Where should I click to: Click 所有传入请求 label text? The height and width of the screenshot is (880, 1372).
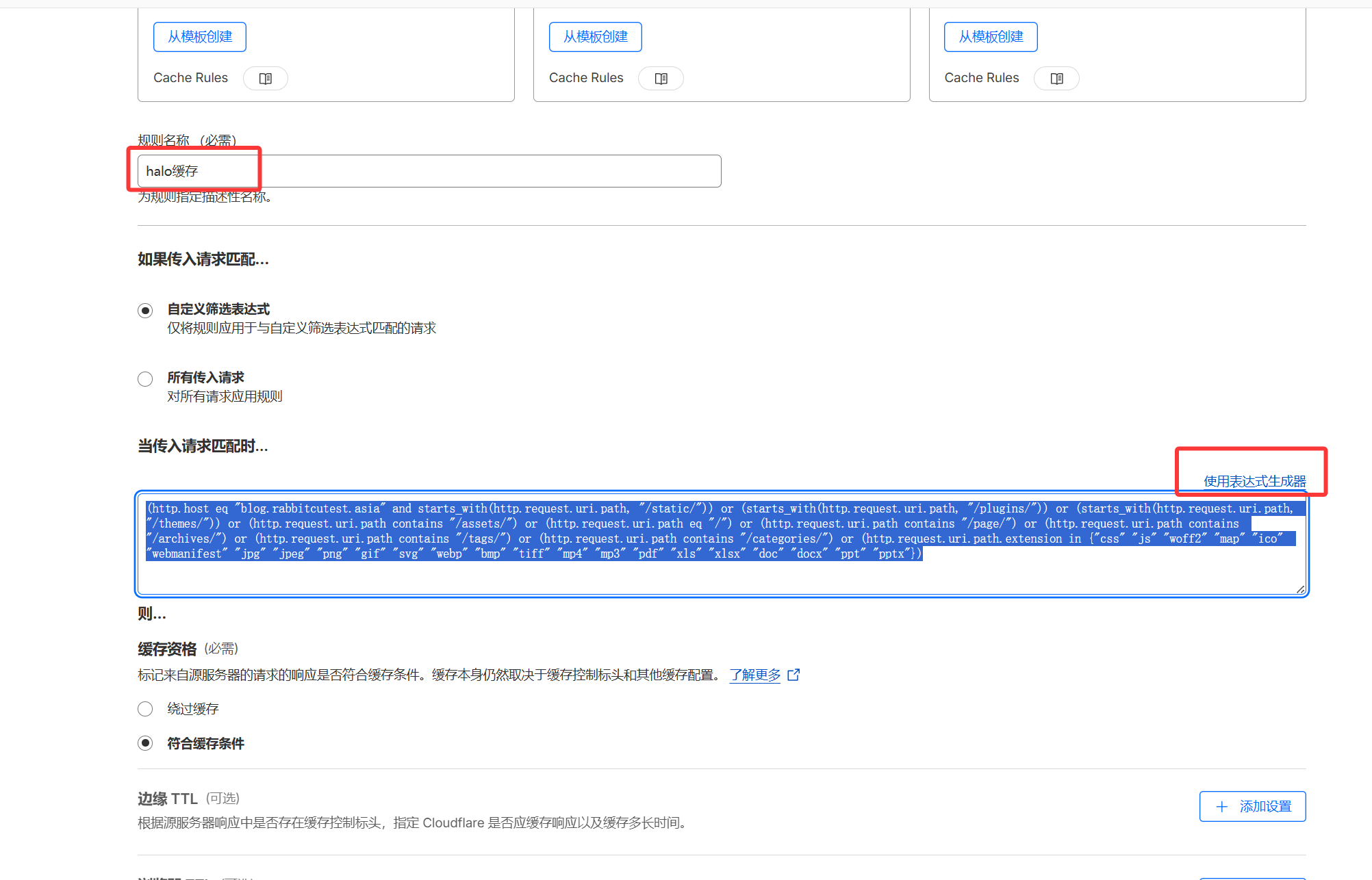click(205, 378)
